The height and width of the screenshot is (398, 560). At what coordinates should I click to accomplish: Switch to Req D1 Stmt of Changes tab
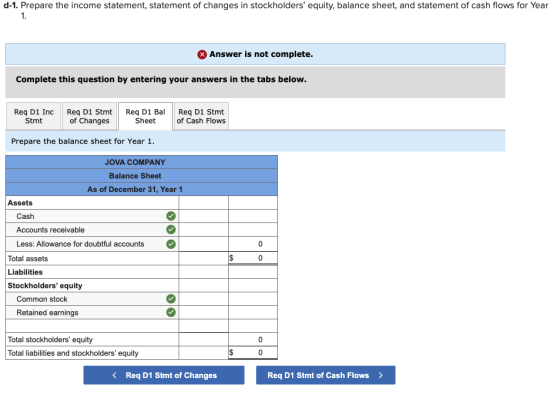click(89, 116)
